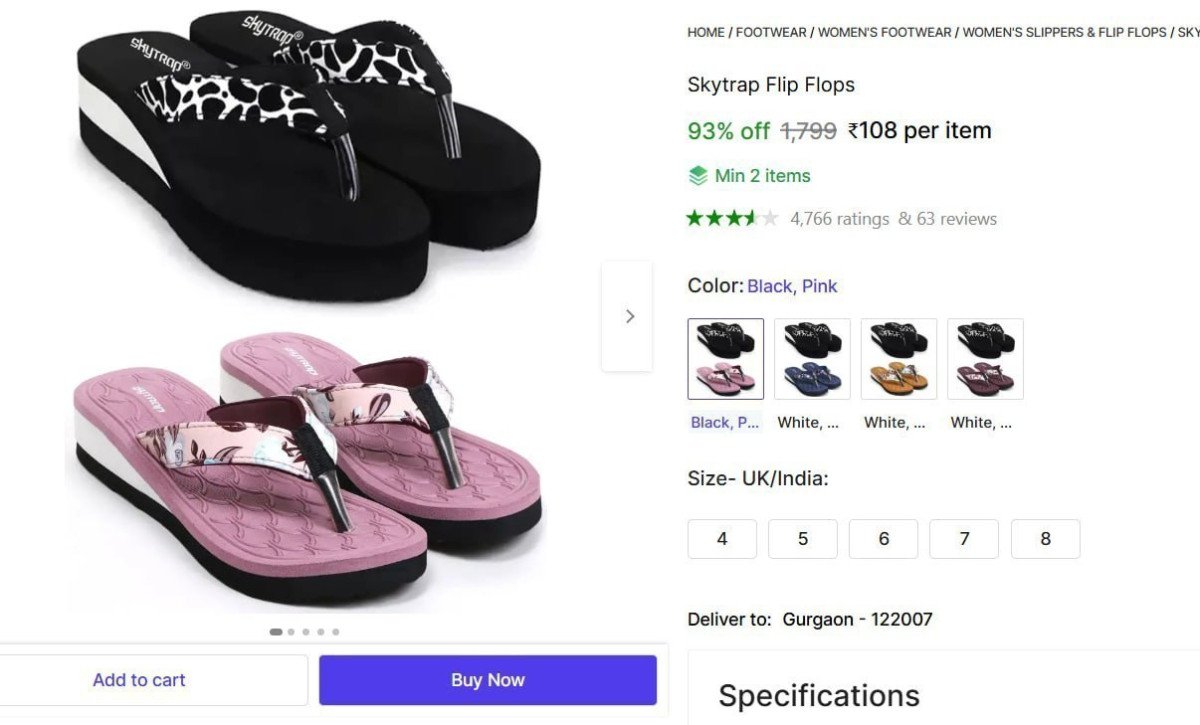Click the next image arrow chevron
The height and width of the screenshot is (725, 1200).
[x=629, y=315]
